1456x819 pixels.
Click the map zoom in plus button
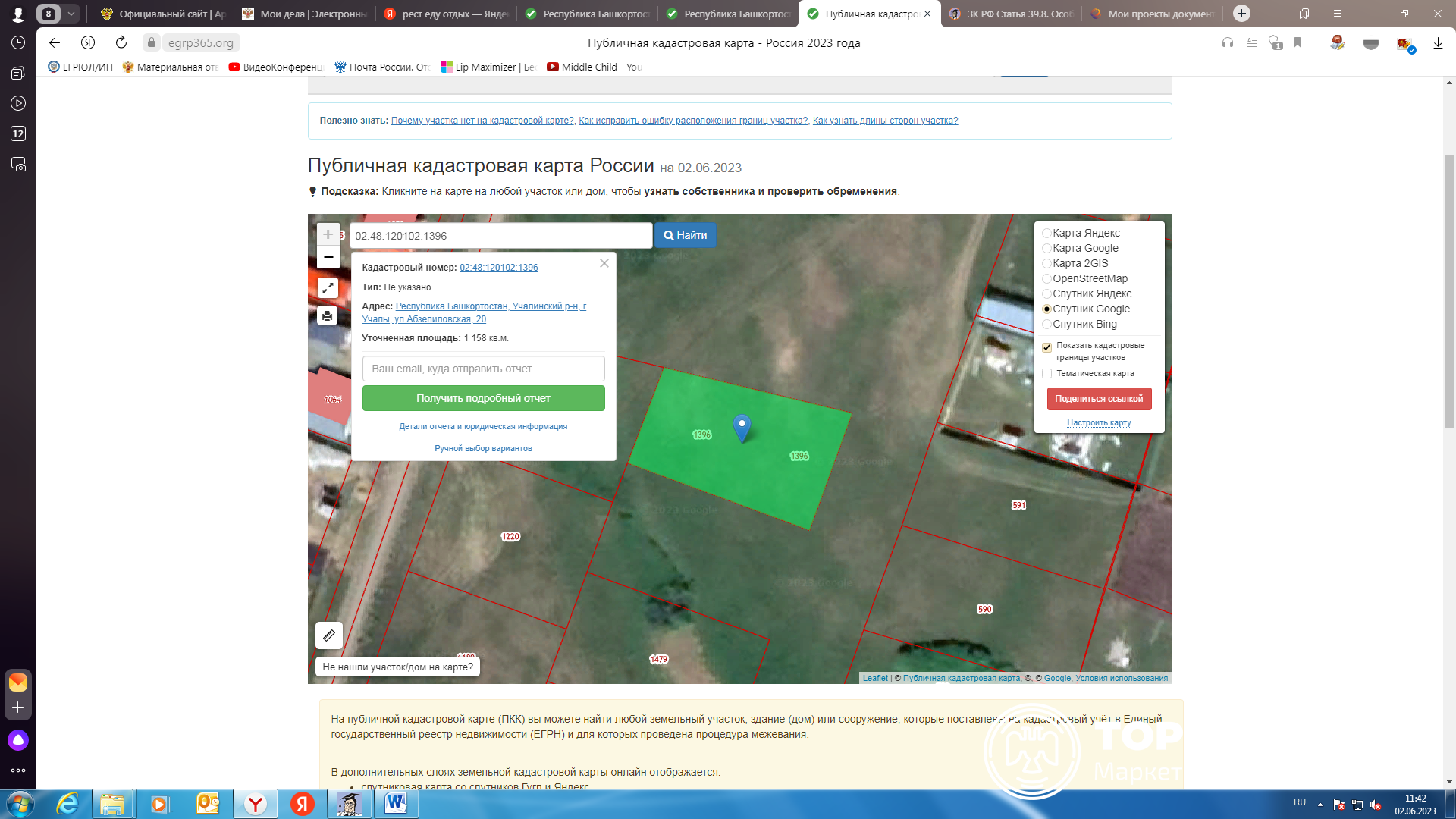[x=328, y=234]
